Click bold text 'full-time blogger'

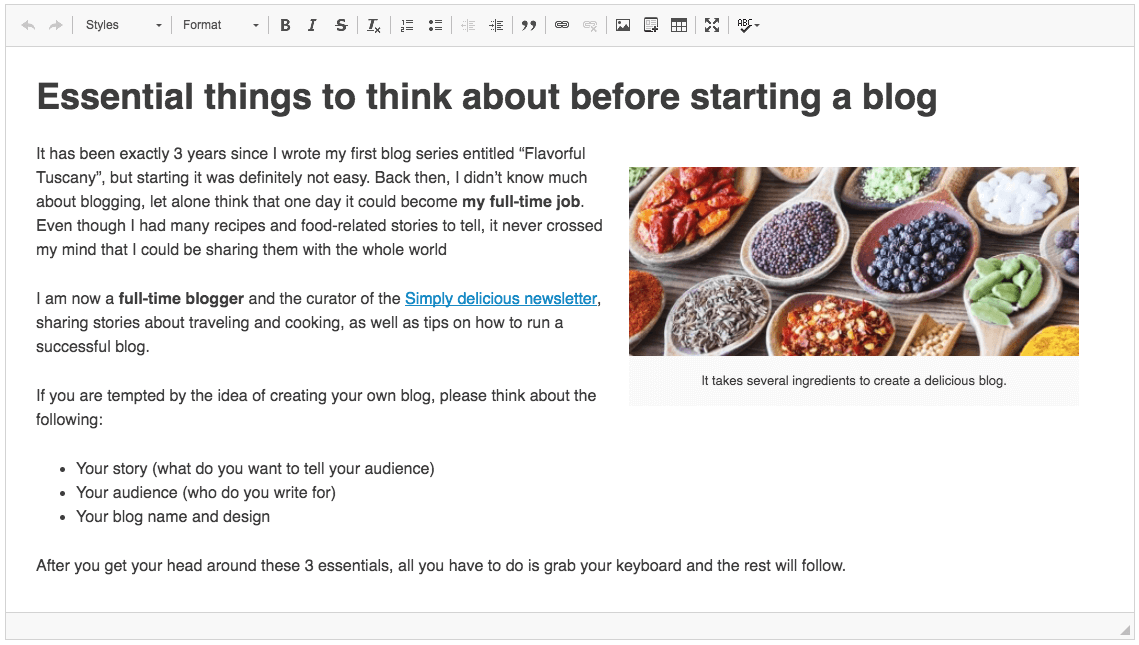coord(181,299)
